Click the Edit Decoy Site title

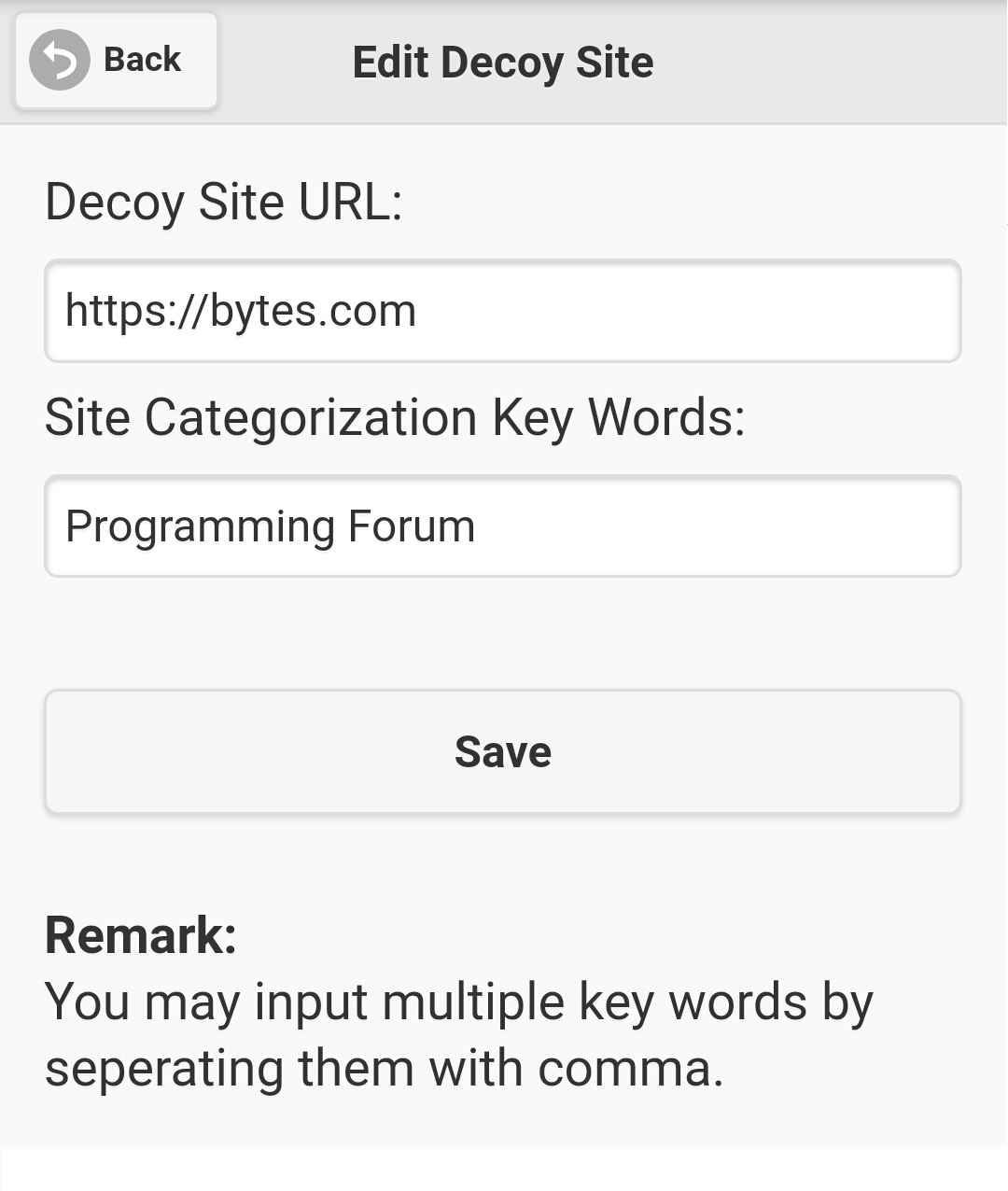coord(503,63)
